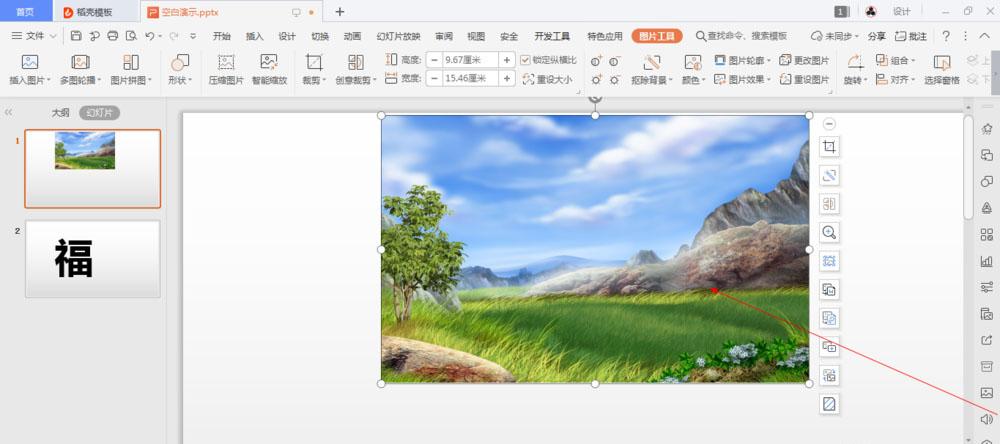Click the command search box (查找命令)
1000x444 pixels.
(742, 36)
